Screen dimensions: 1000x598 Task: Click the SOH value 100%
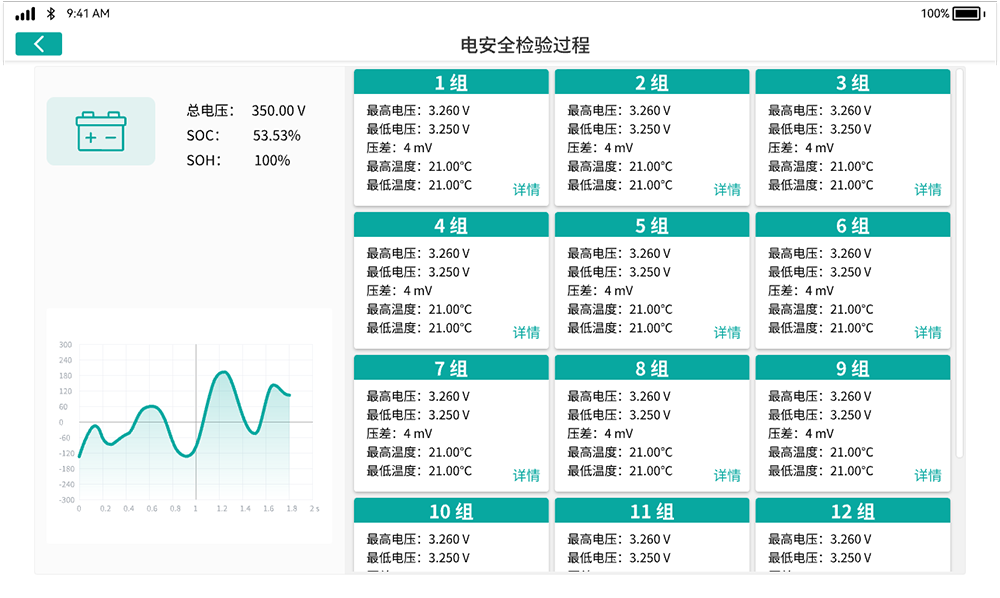(x=272, y=161)
